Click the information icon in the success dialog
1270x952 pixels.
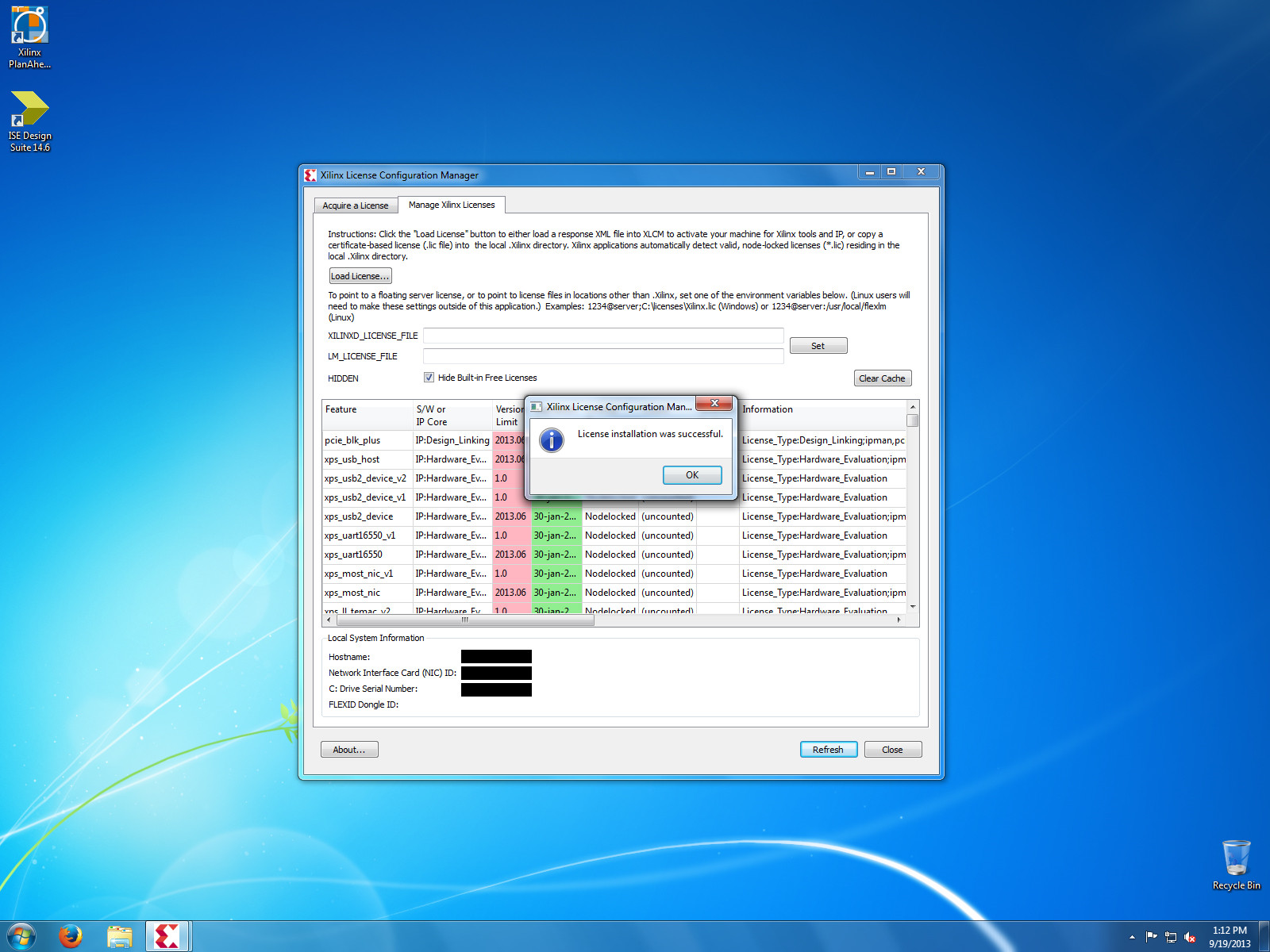click(552, 440)
